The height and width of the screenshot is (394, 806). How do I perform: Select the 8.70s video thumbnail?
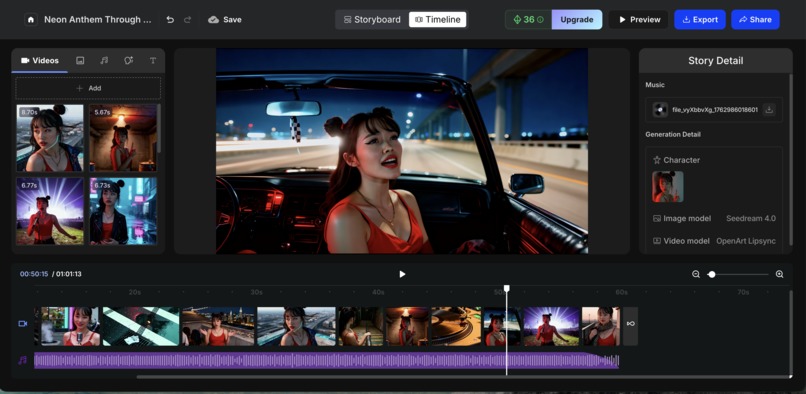pos(50,138)
